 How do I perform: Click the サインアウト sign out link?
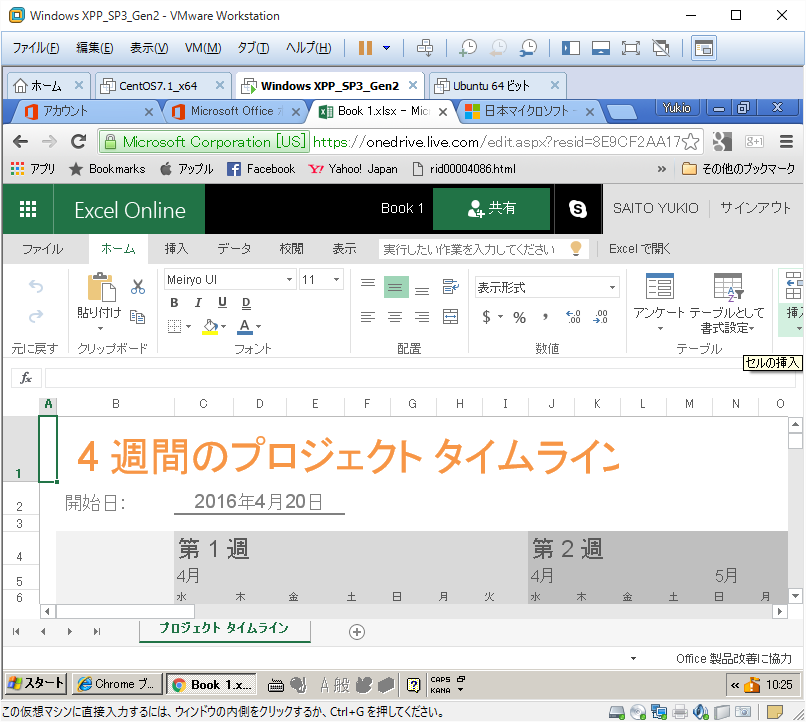755,209
